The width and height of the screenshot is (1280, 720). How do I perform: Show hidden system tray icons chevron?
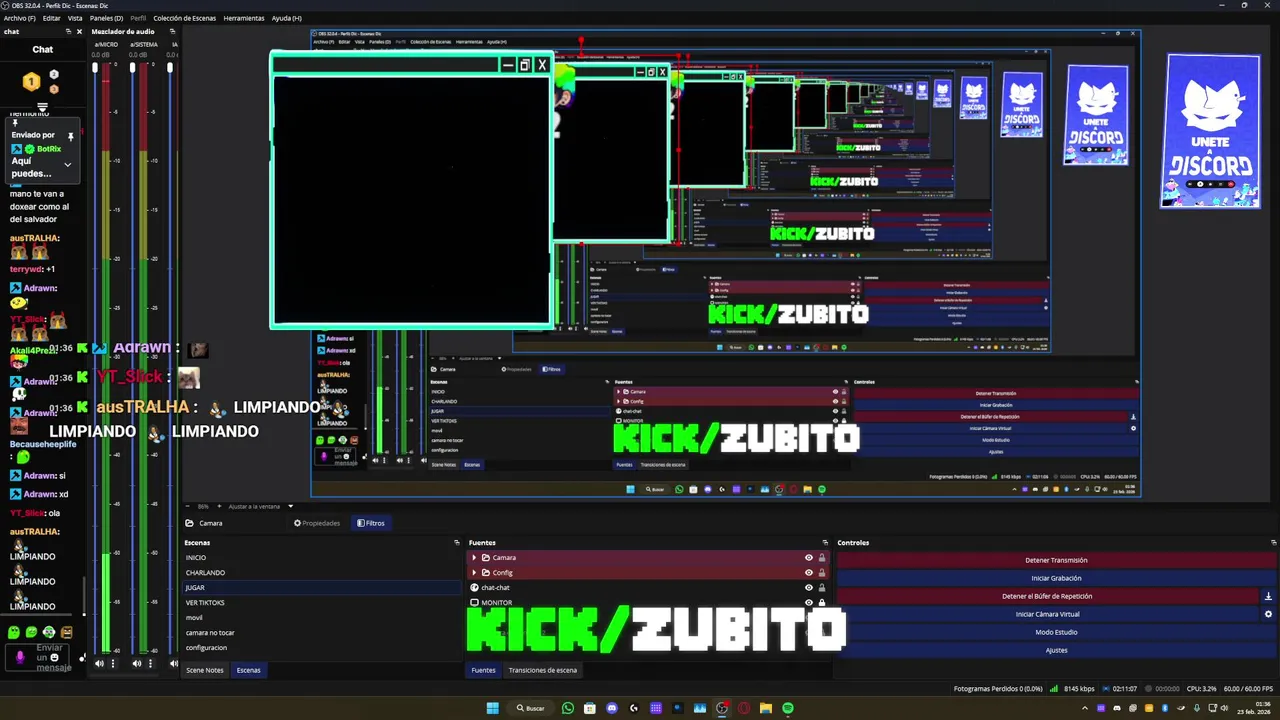point(1085,708)
